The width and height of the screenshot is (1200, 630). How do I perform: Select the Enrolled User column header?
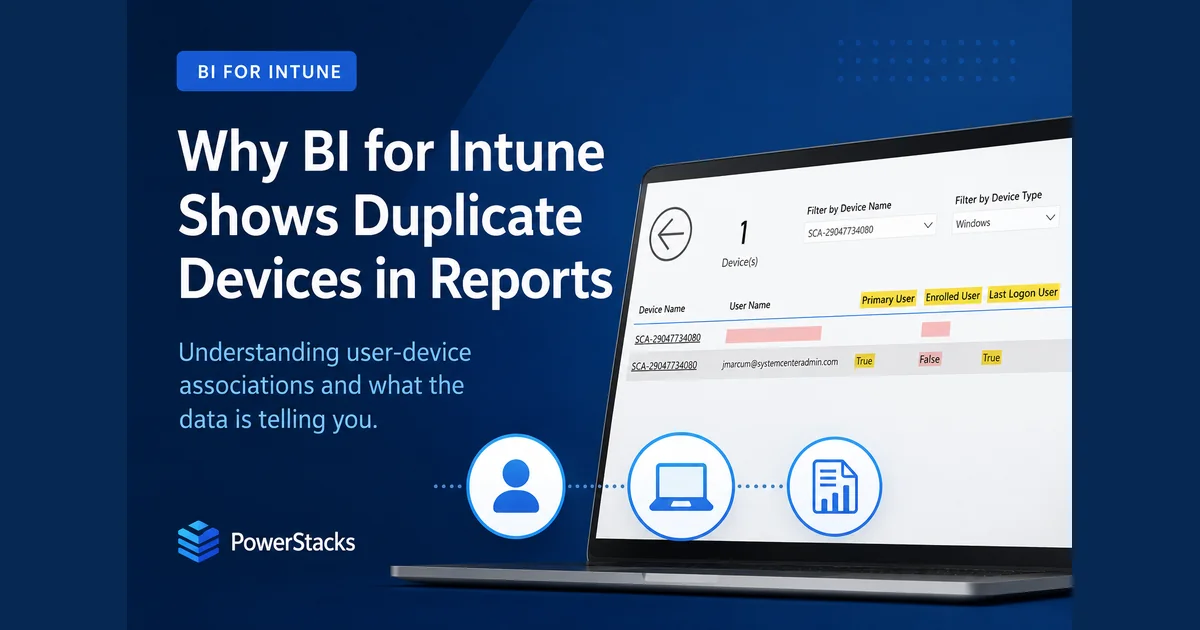click(952, 296)
